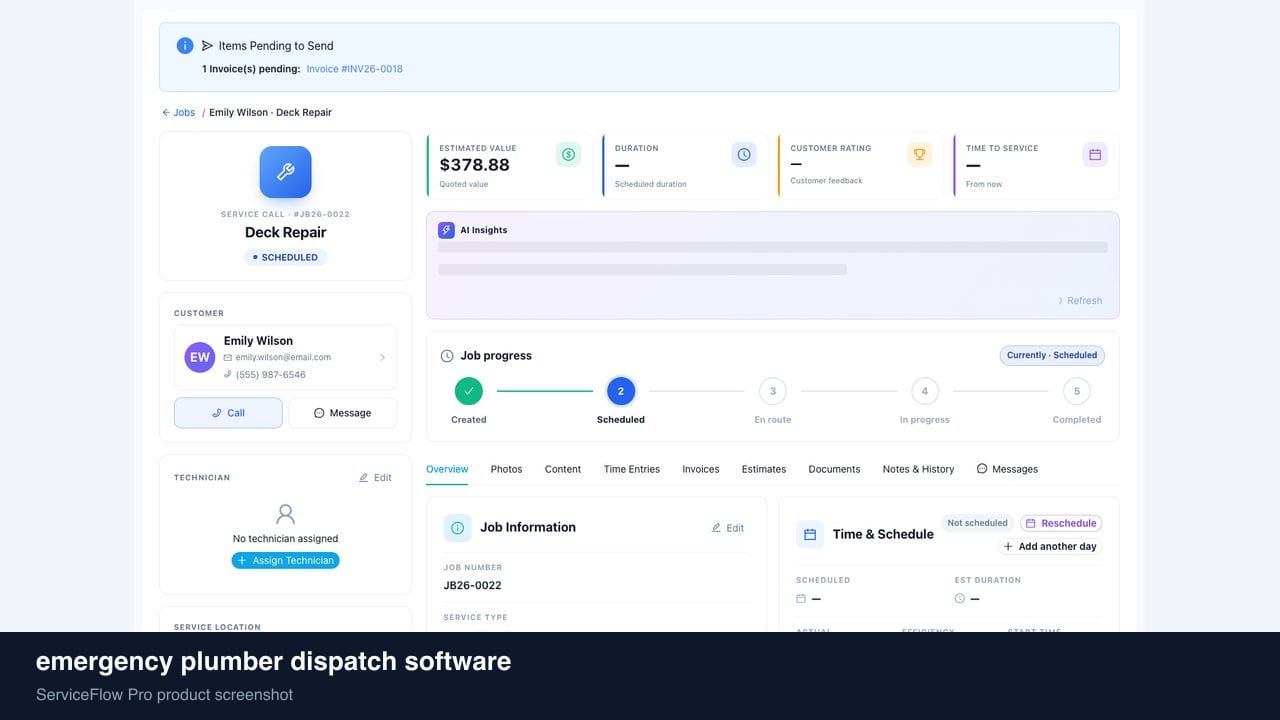Click the paper-plane send icon beside Items Pending

tap(207, 45)
